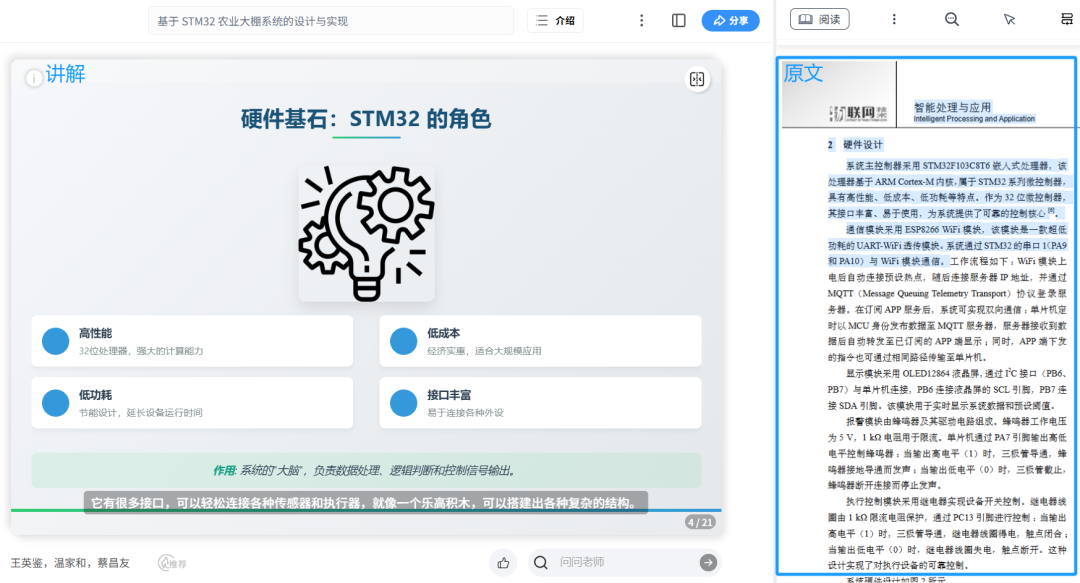Select the 接口丰富 feature card
Screen dimensions: 1080x583
click(x=541, y=402)
